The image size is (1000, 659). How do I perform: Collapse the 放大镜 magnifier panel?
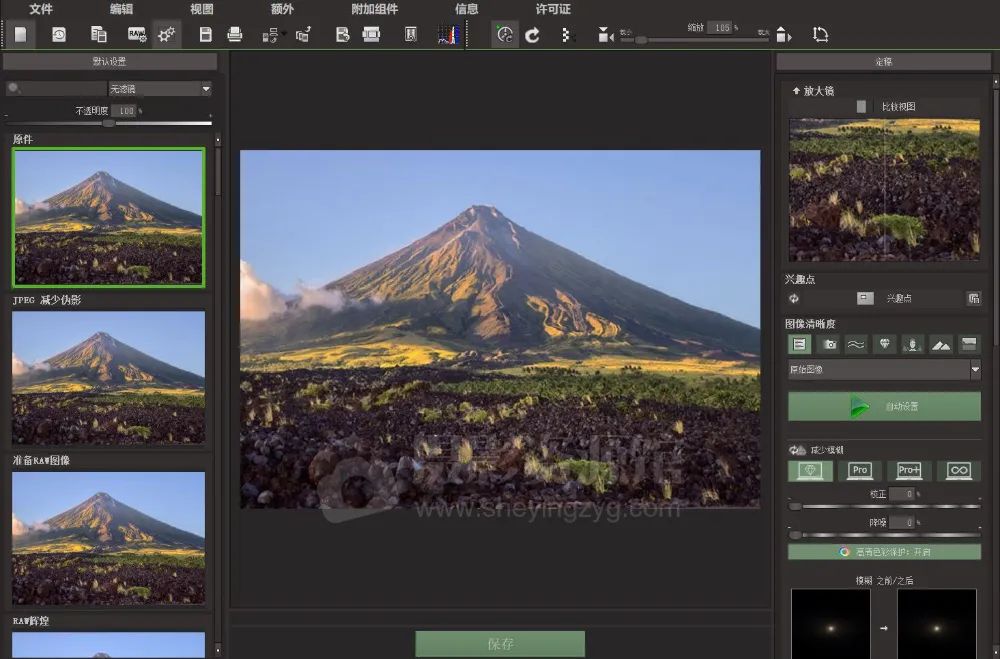tap(797, 90)
